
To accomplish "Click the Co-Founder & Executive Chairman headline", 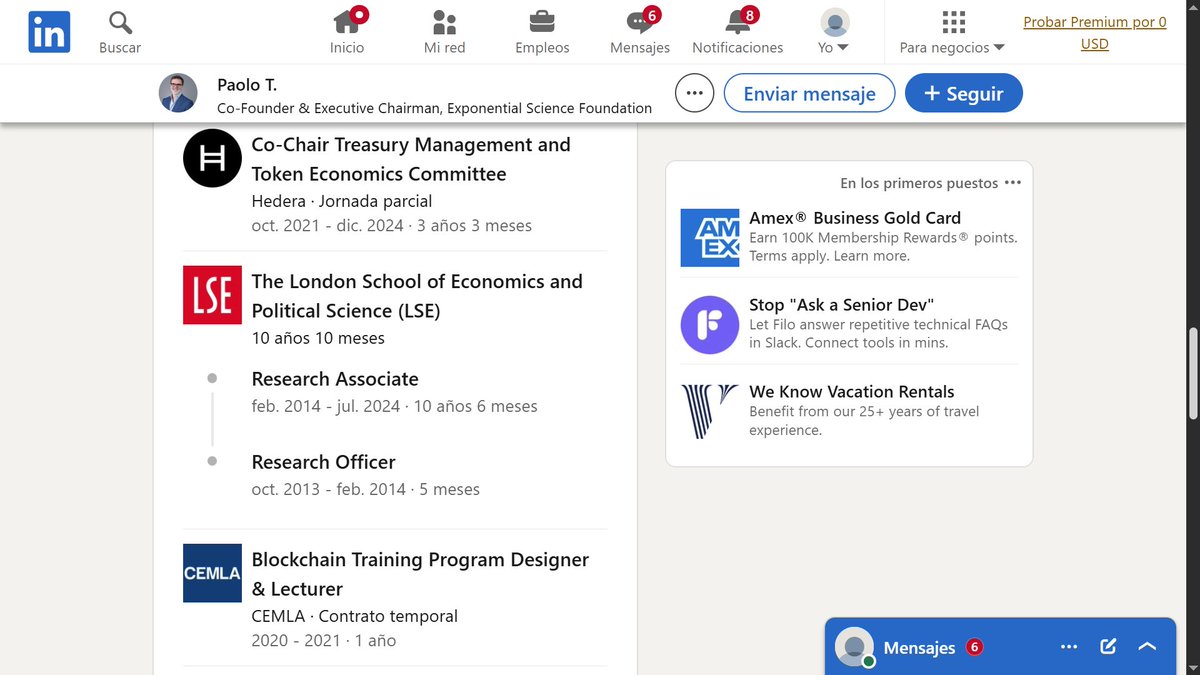I will [x=434, y=108].
